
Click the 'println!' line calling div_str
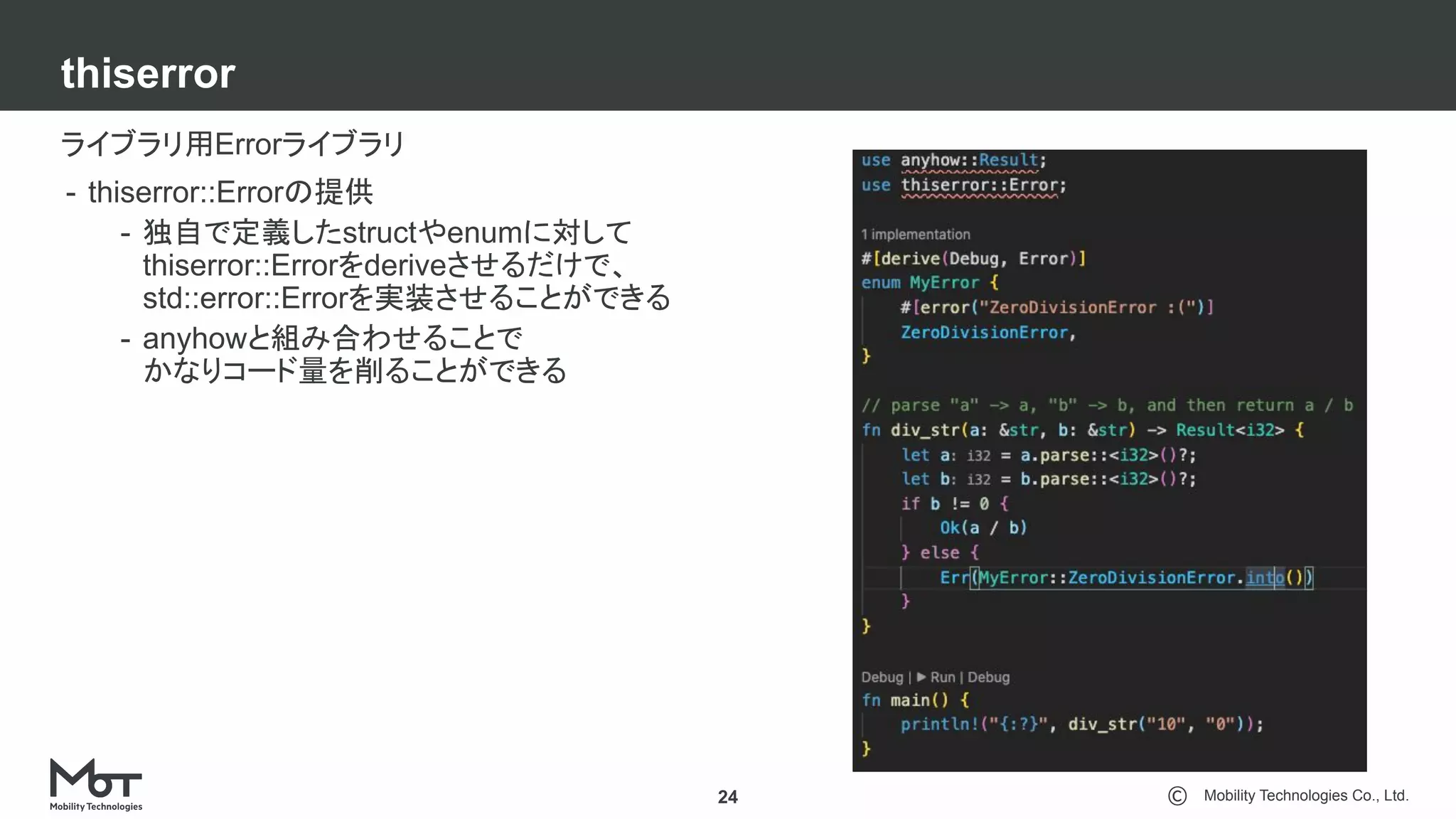[x=1082, y=724]
